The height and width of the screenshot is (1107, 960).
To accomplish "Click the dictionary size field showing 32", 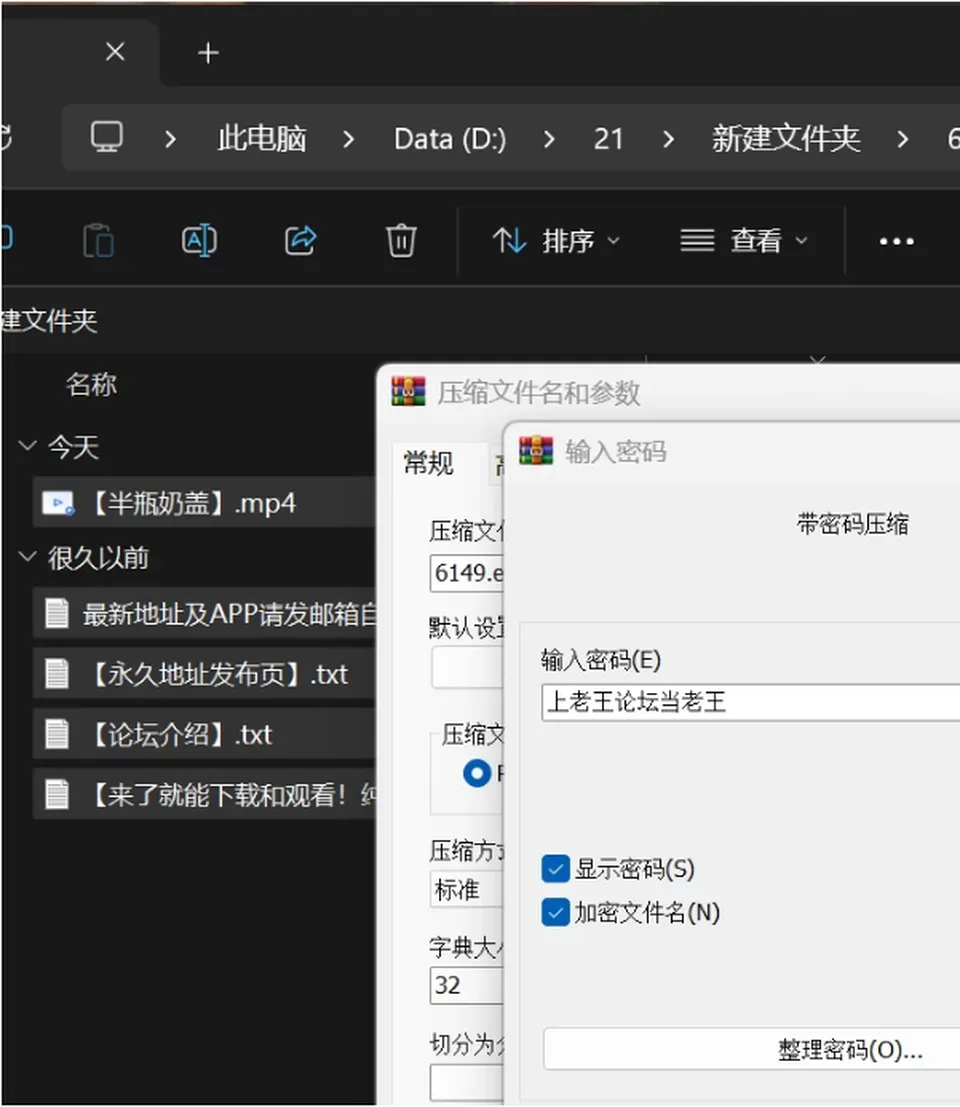I will click(x=467, y=985).
